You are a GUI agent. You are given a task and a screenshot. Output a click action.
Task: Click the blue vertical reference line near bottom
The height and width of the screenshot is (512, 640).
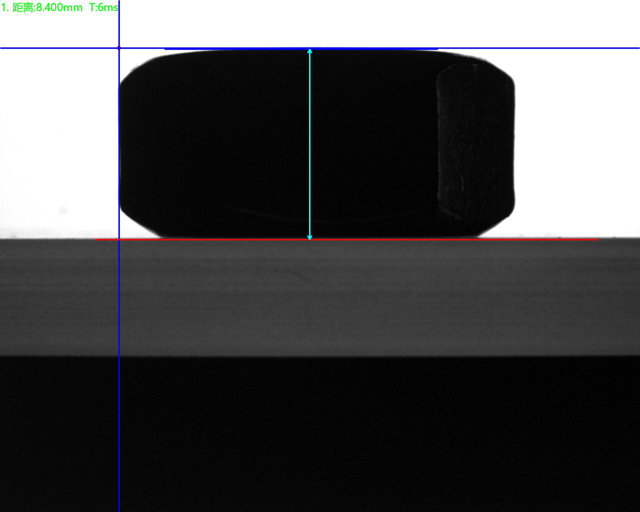[x=119, y=480]
